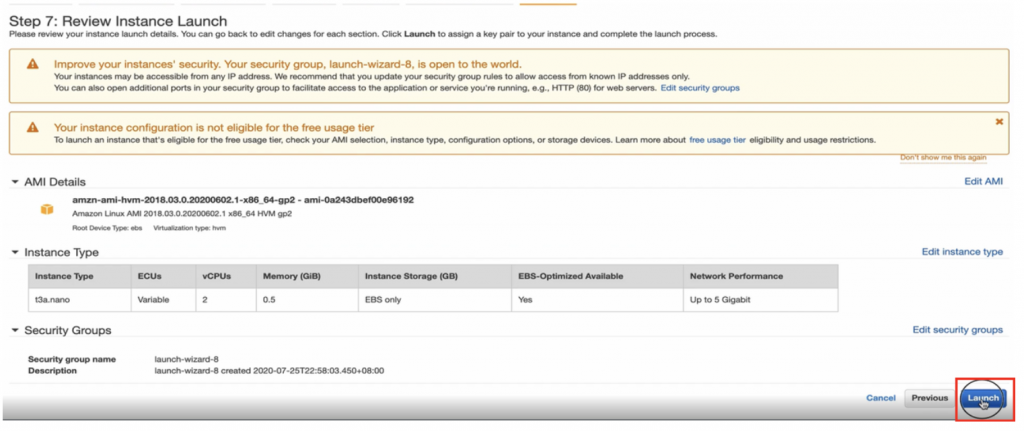Click the Amazon Linux AMI description line

click(x=182, y=214)
